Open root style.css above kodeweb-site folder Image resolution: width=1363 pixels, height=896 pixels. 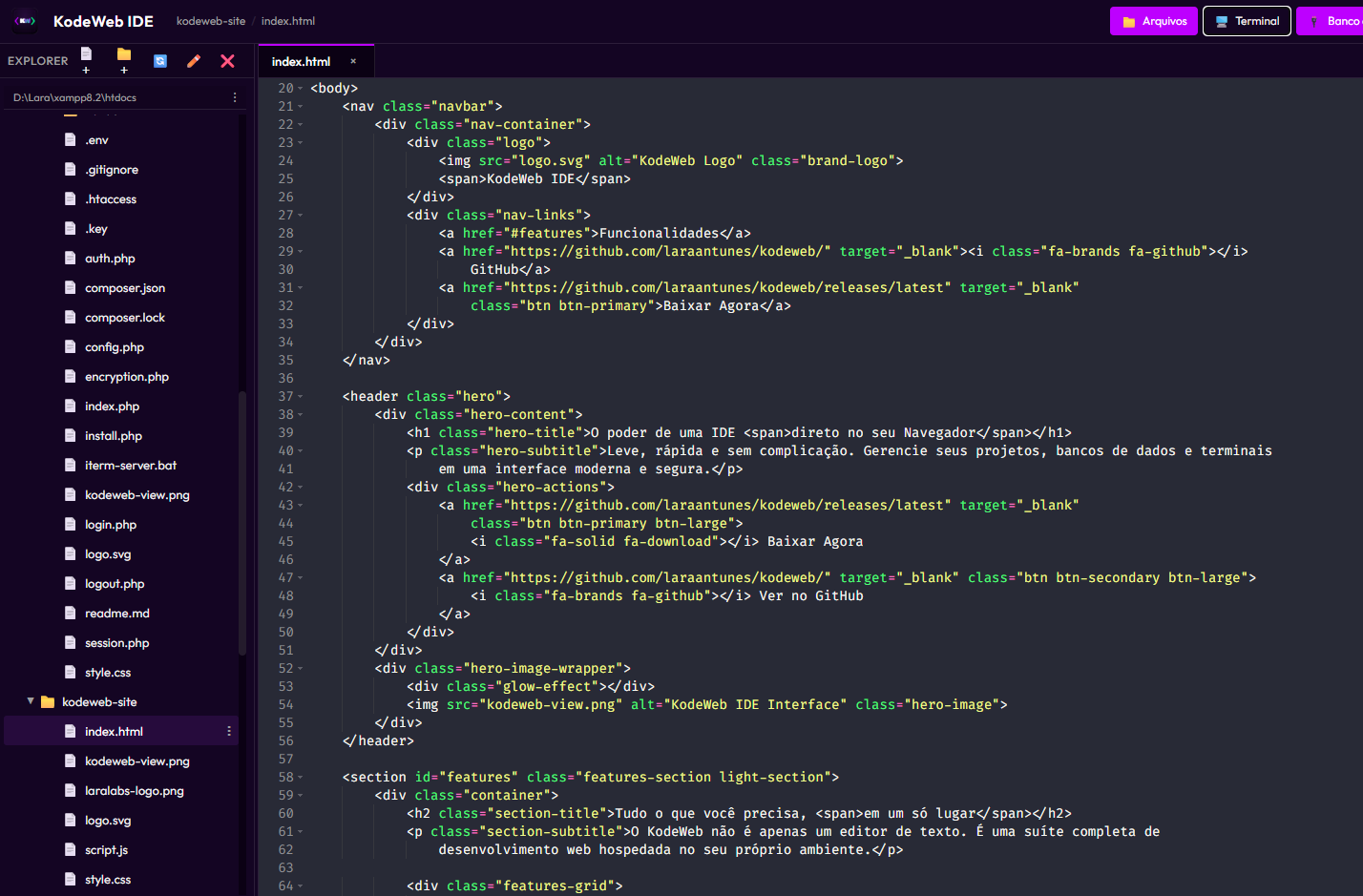(121, 672)
